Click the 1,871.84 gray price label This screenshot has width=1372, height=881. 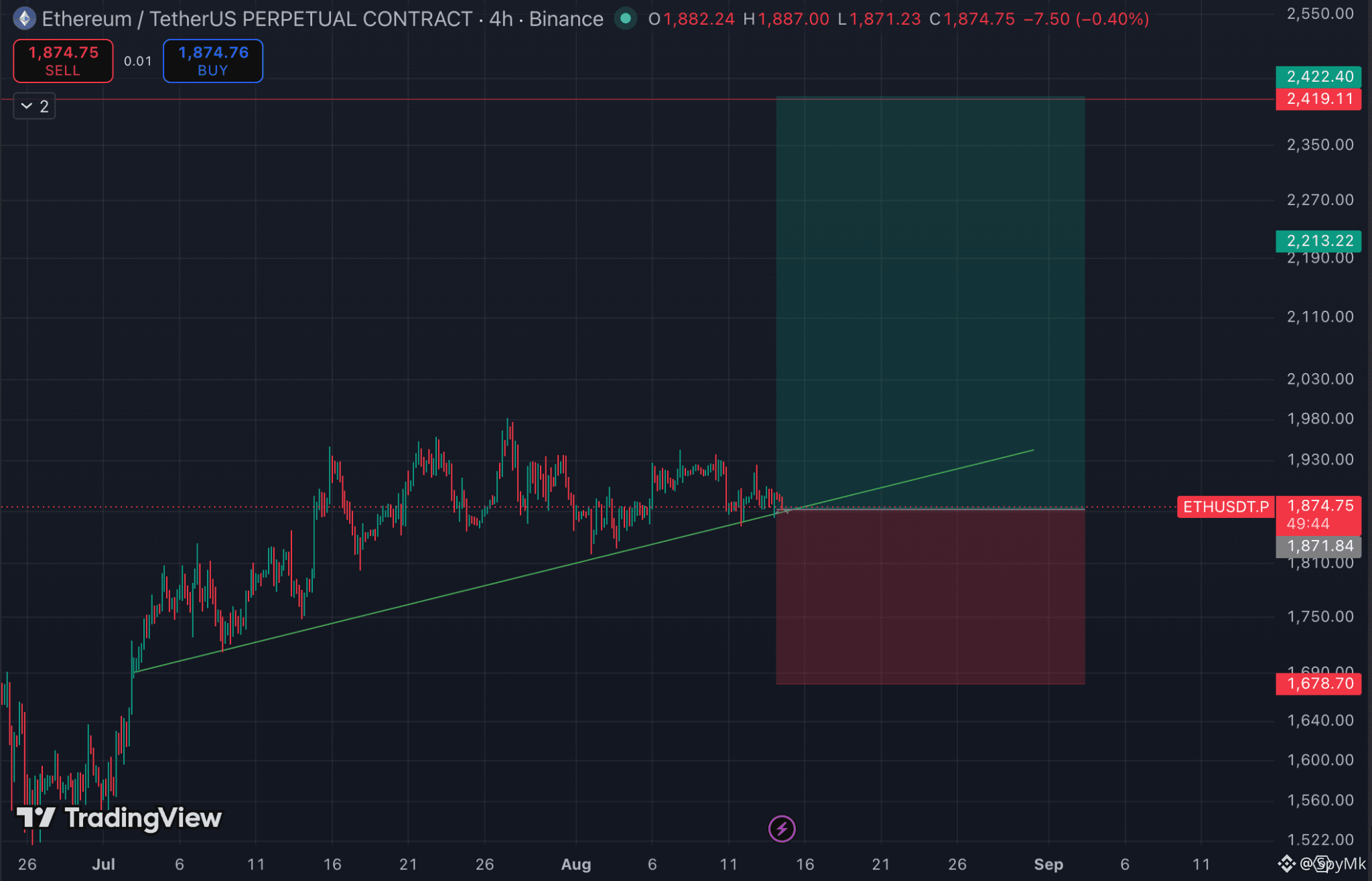pos(1318,546)
